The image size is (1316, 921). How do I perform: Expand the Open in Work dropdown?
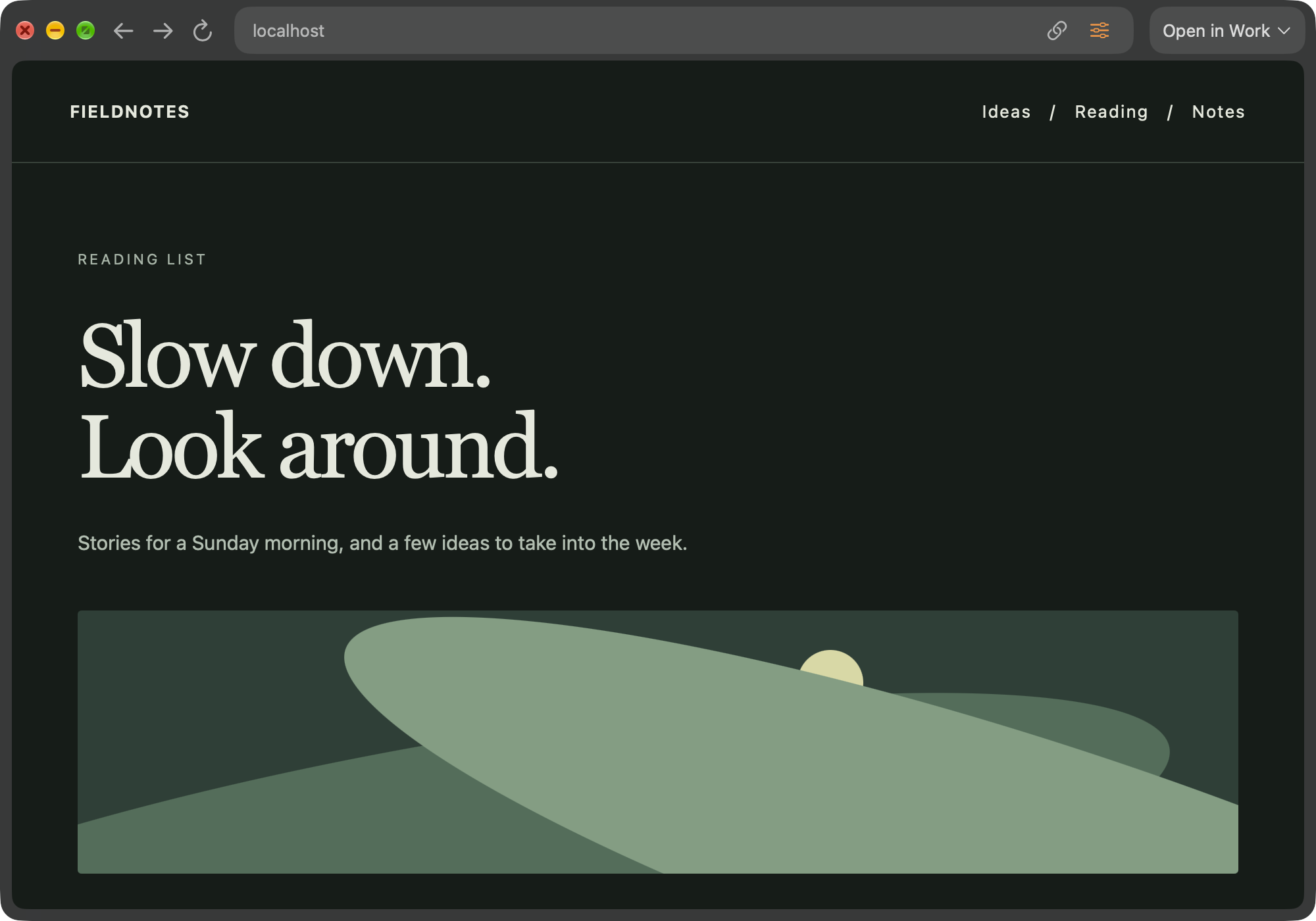coord(1227,31)
